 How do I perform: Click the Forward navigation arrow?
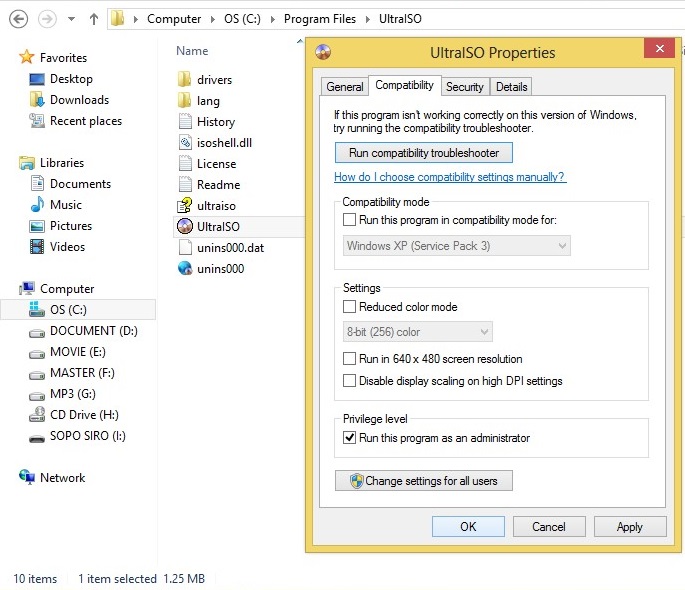point(47,19)
